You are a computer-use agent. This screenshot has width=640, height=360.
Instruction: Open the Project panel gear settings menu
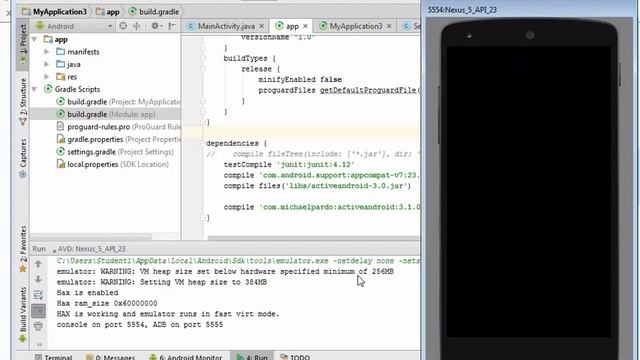(156, 26)
